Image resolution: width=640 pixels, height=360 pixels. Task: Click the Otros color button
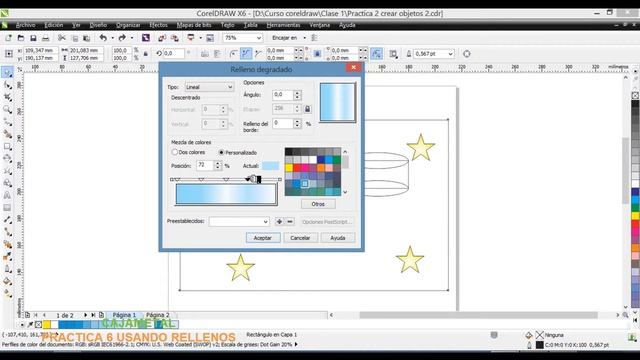click(318, 204)
